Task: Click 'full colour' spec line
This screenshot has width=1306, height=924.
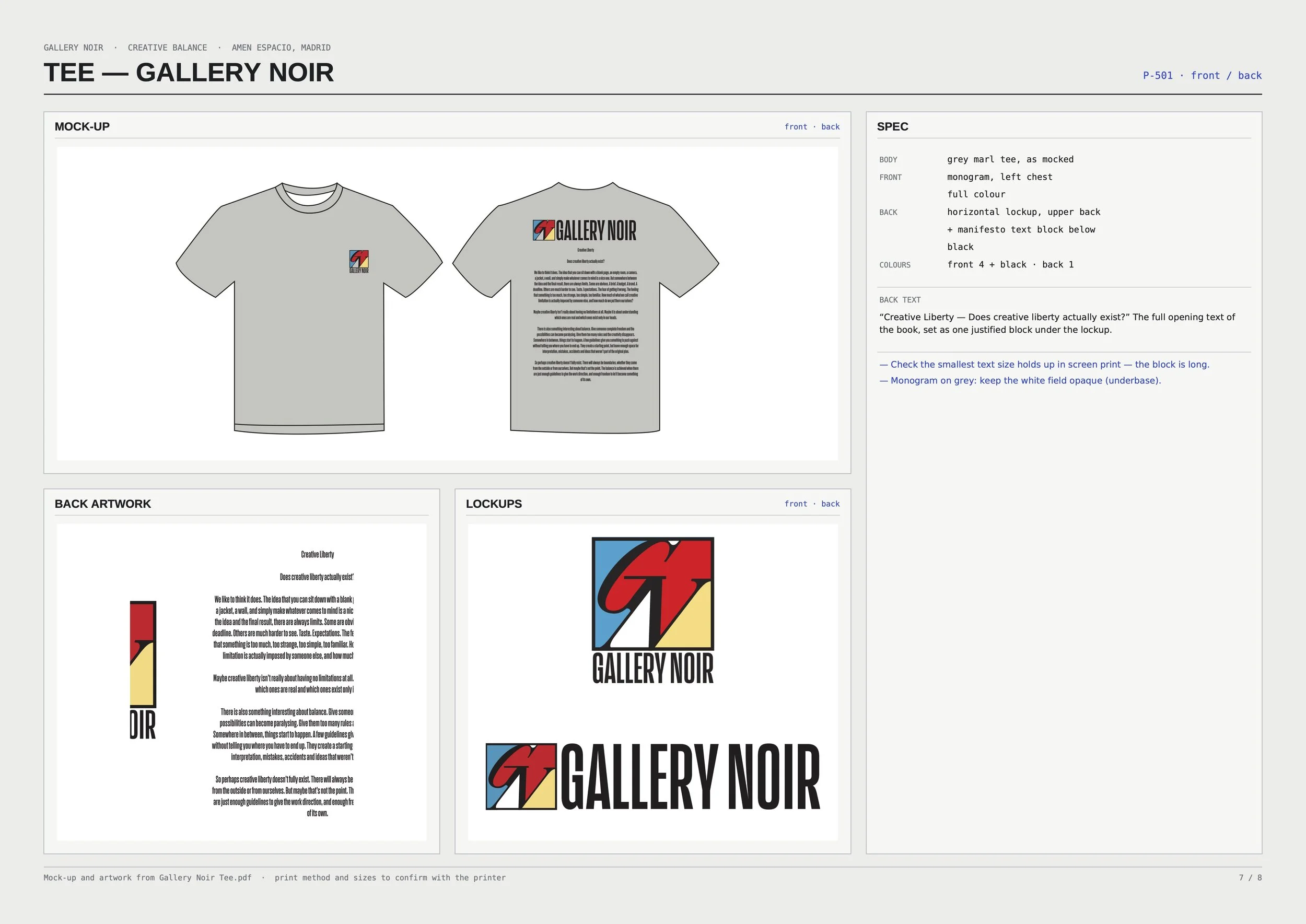Action: click(976, 195)
